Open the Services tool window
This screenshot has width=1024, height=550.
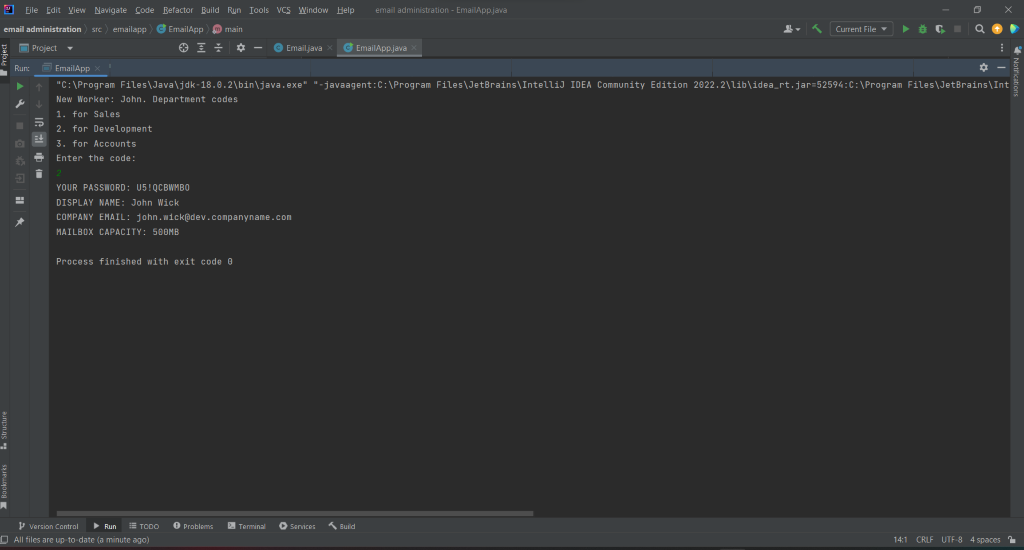click(297, 526)
